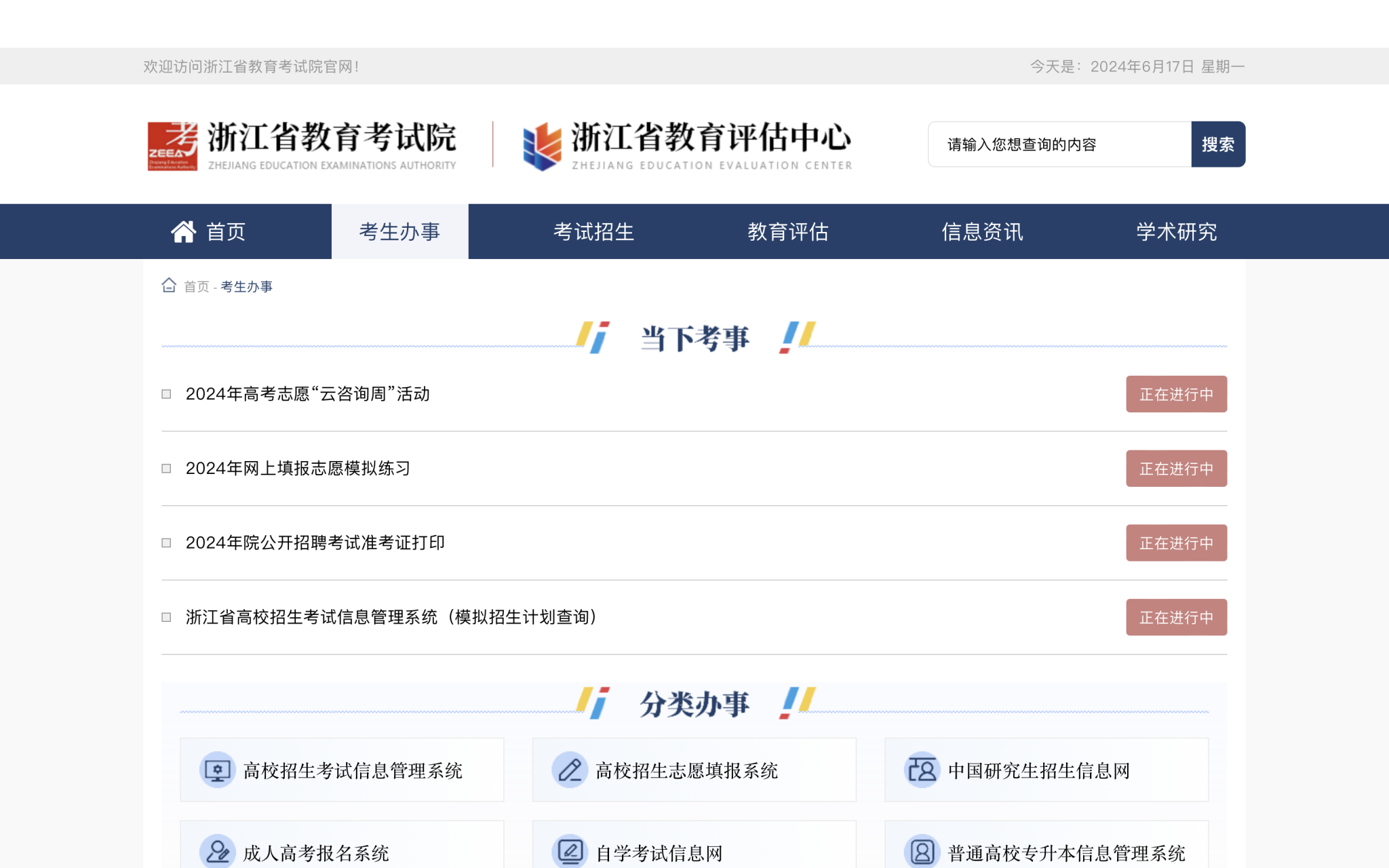The image size is (1389, 868).
Task: Click 正在进行中 for 云咨询周 activity
Action: point(1176,394)
